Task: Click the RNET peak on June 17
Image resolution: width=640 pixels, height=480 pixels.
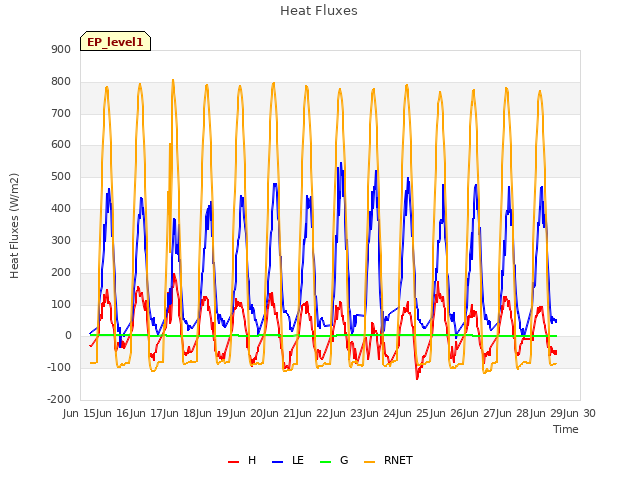Action: tap(173, 80)
